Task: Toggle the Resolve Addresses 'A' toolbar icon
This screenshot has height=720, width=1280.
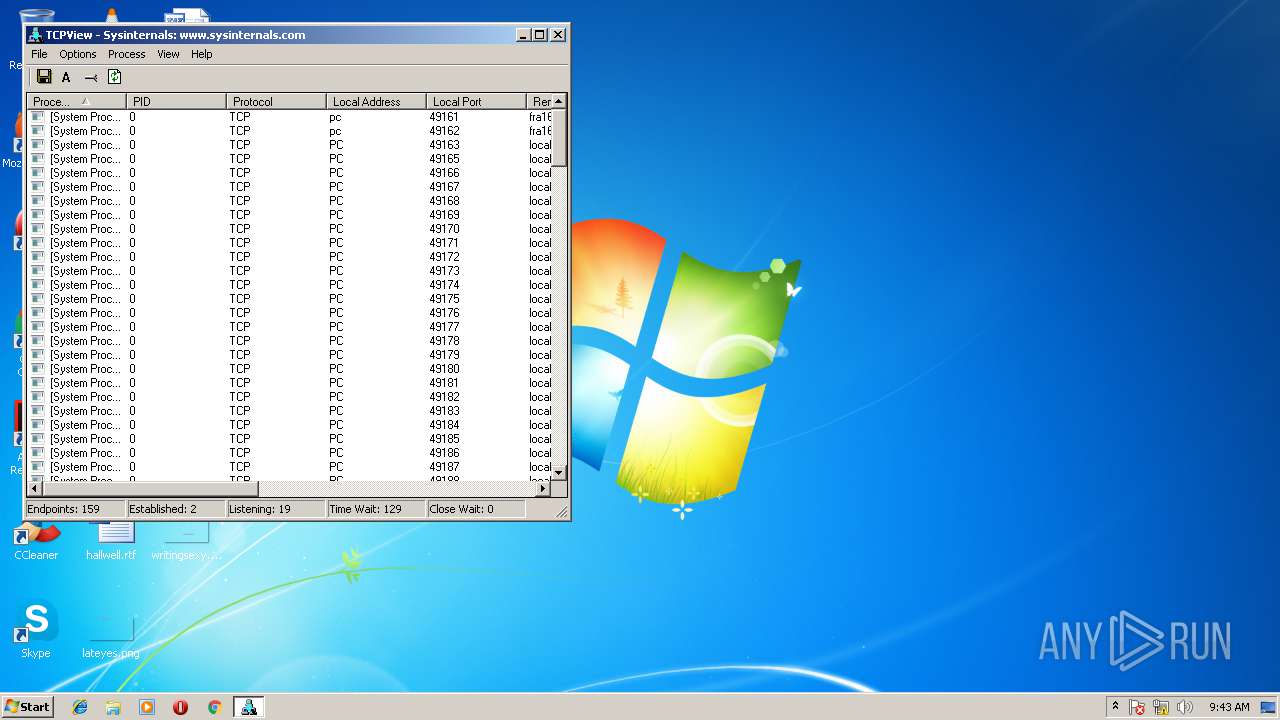Action: (x=66, y=77)
